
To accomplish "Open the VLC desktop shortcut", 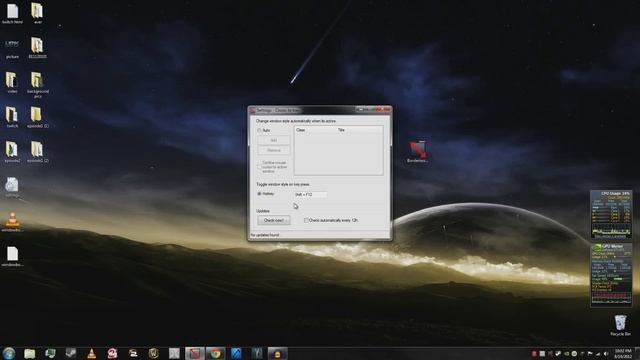I will pos(12,222).
